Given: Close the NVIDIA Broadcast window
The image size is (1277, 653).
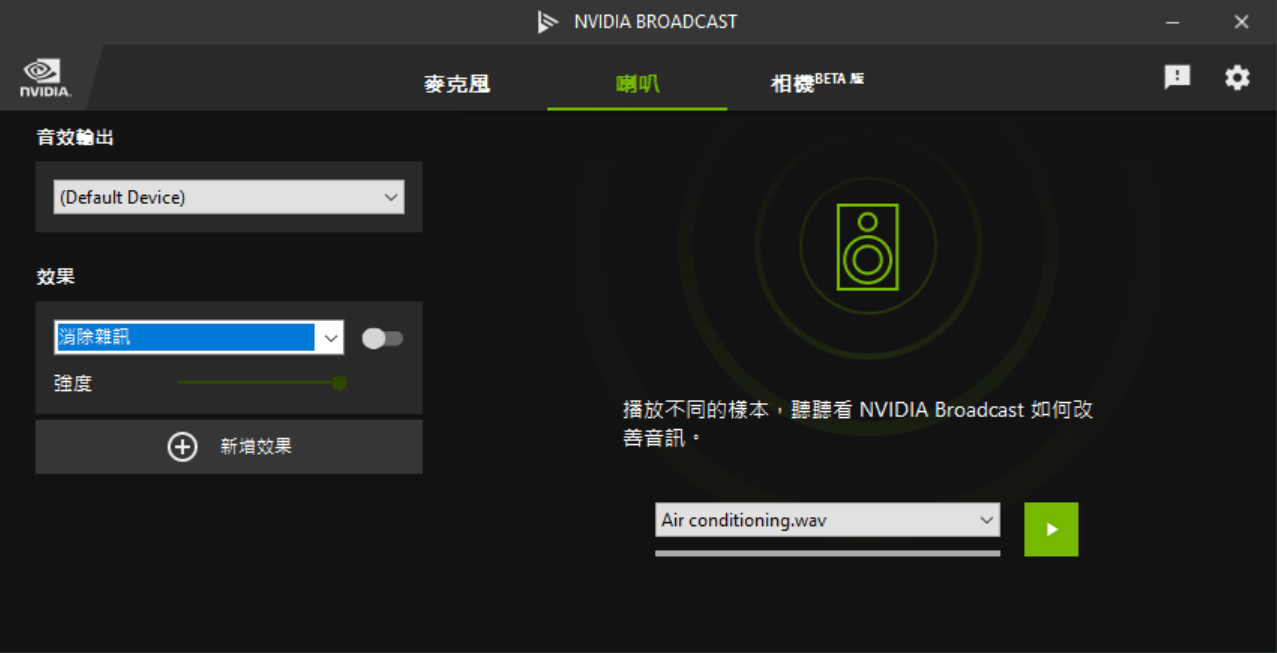Looking at the screenshot, I should 1241,22.
